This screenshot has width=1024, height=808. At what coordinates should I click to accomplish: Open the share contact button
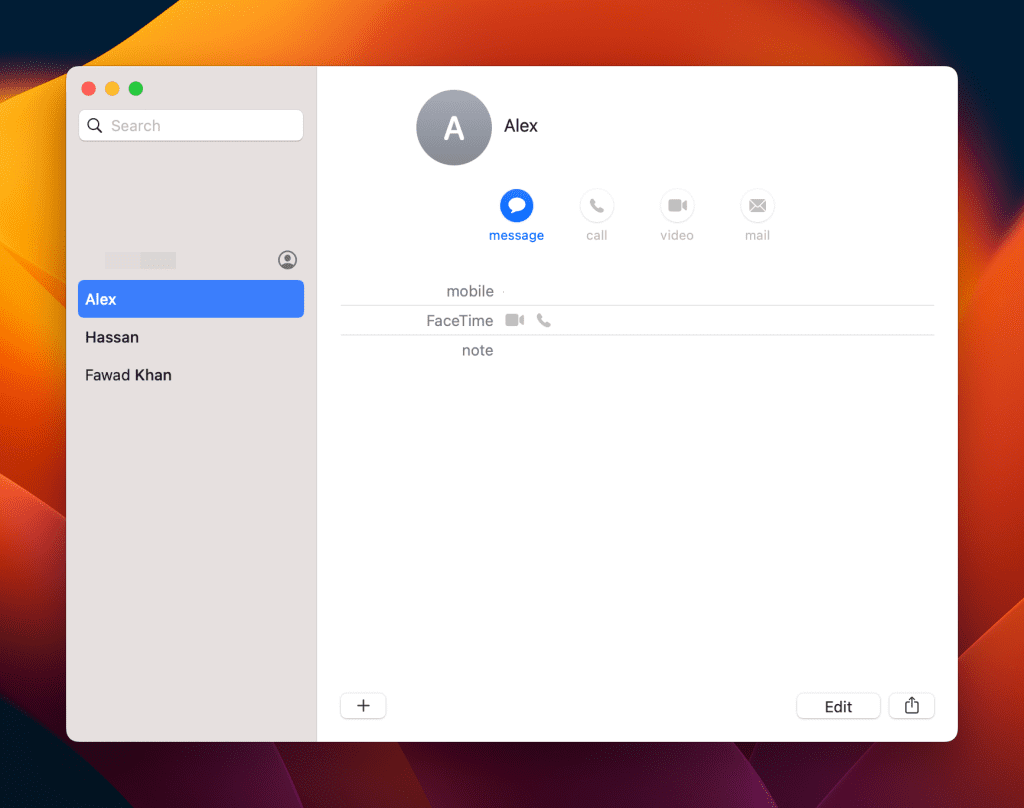coord(911,706)
